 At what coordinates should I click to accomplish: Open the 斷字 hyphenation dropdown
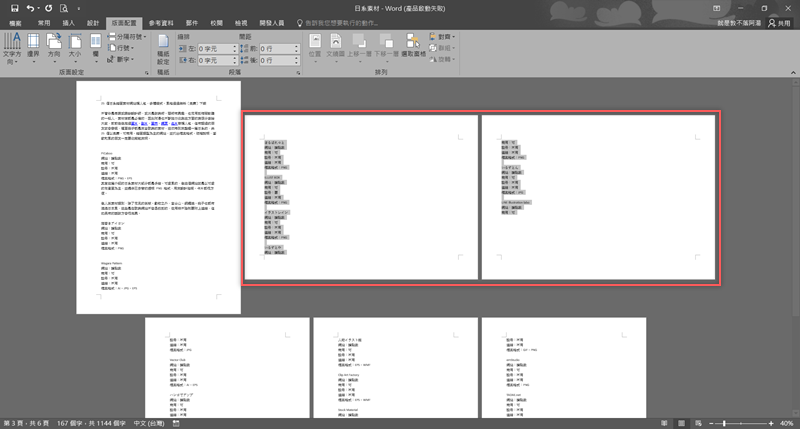121,59
